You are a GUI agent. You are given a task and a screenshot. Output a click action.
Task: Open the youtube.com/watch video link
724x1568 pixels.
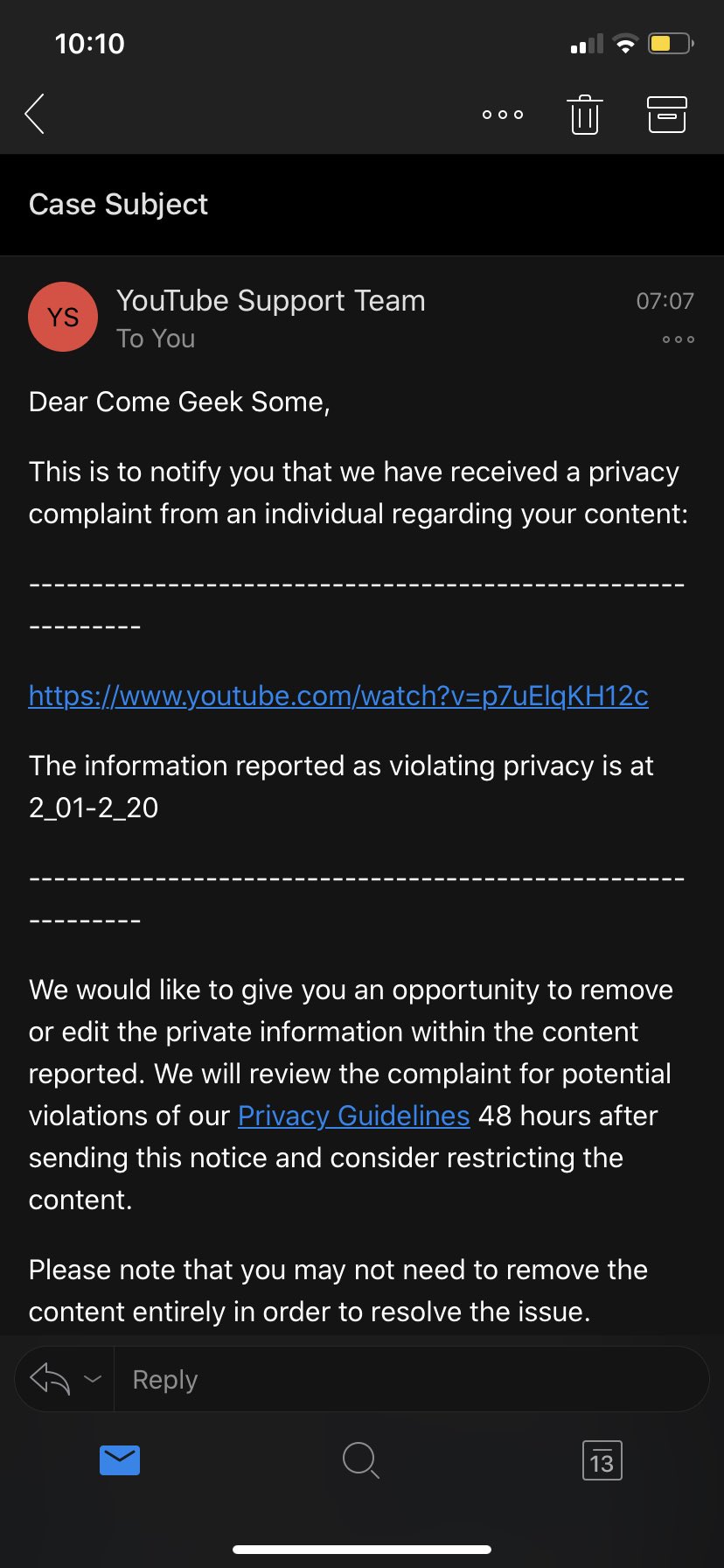pos(338,696)
